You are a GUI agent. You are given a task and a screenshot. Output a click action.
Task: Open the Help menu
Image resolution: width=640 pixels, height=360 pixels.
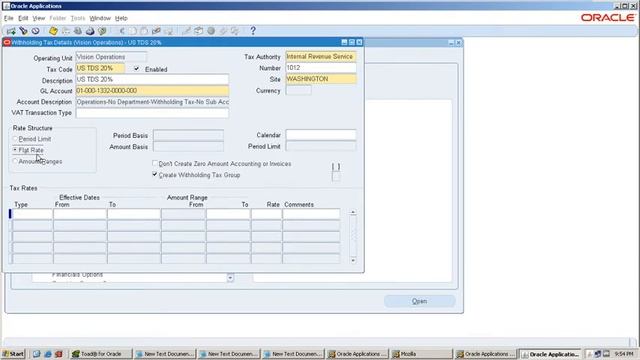(x=121, y=18)
